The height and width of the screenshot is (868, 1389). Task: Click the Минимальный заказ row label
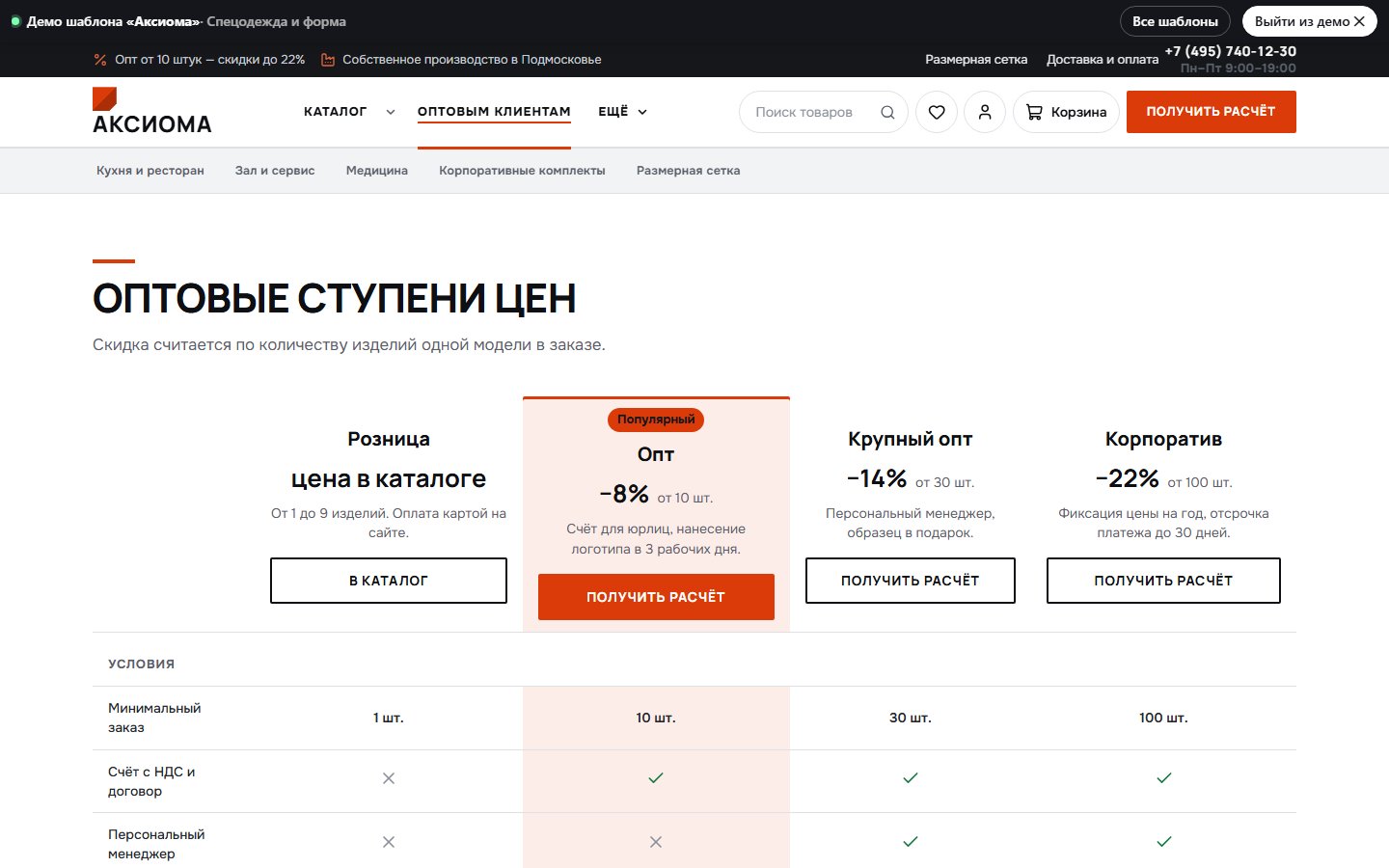(x=154, y=718)
